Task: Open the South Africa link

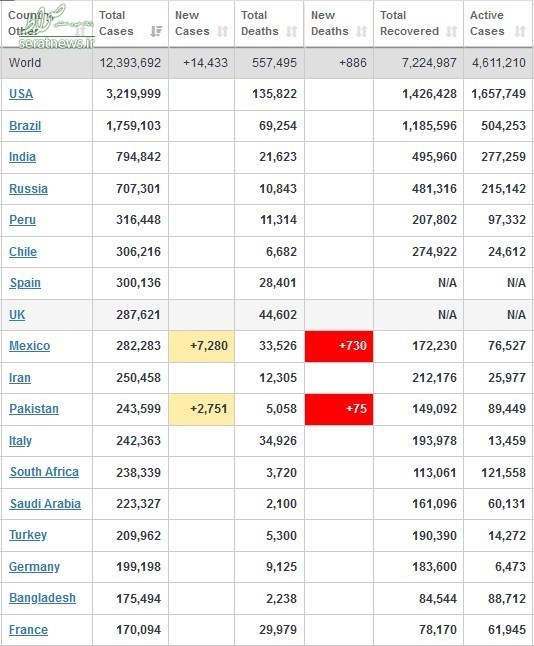Action: (44, 472)
